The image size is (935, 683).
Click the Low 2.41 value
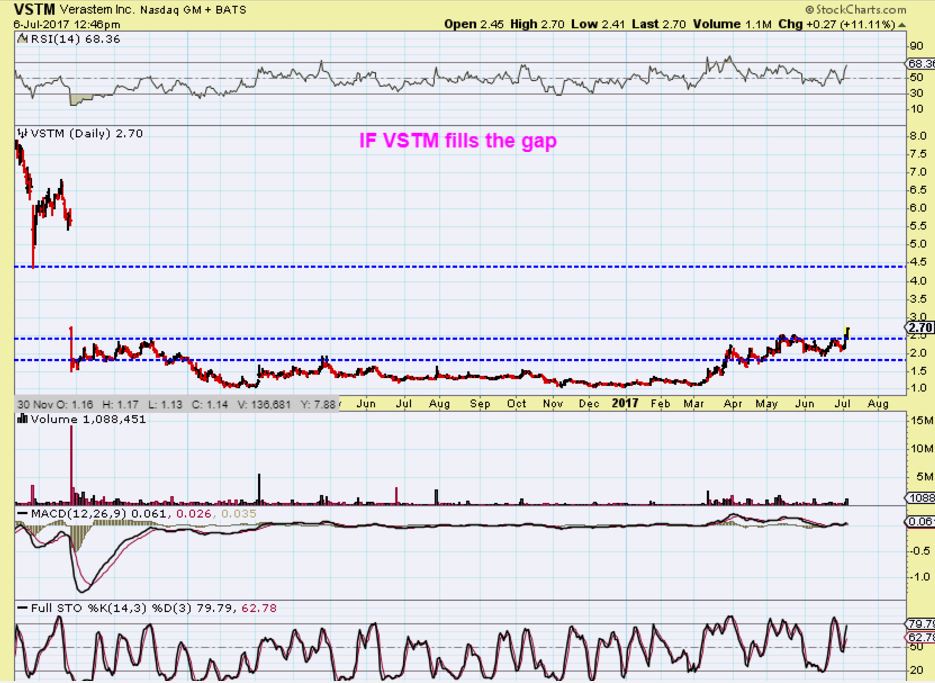point(598,24)
